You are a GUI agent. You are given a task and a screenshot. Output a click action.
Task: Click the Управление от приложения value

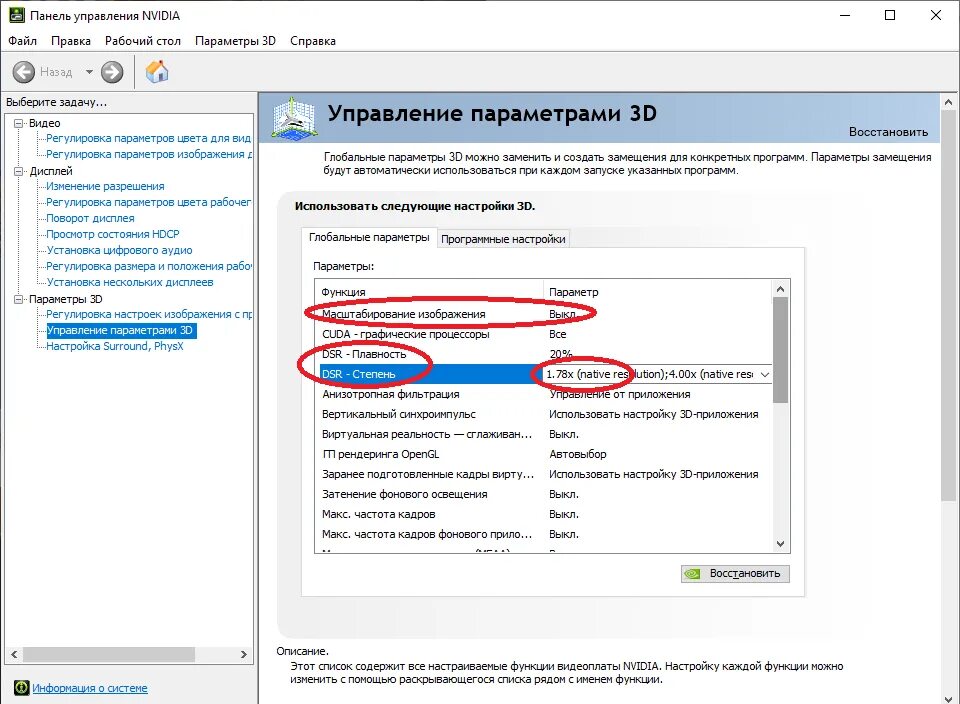click(620, 394)
